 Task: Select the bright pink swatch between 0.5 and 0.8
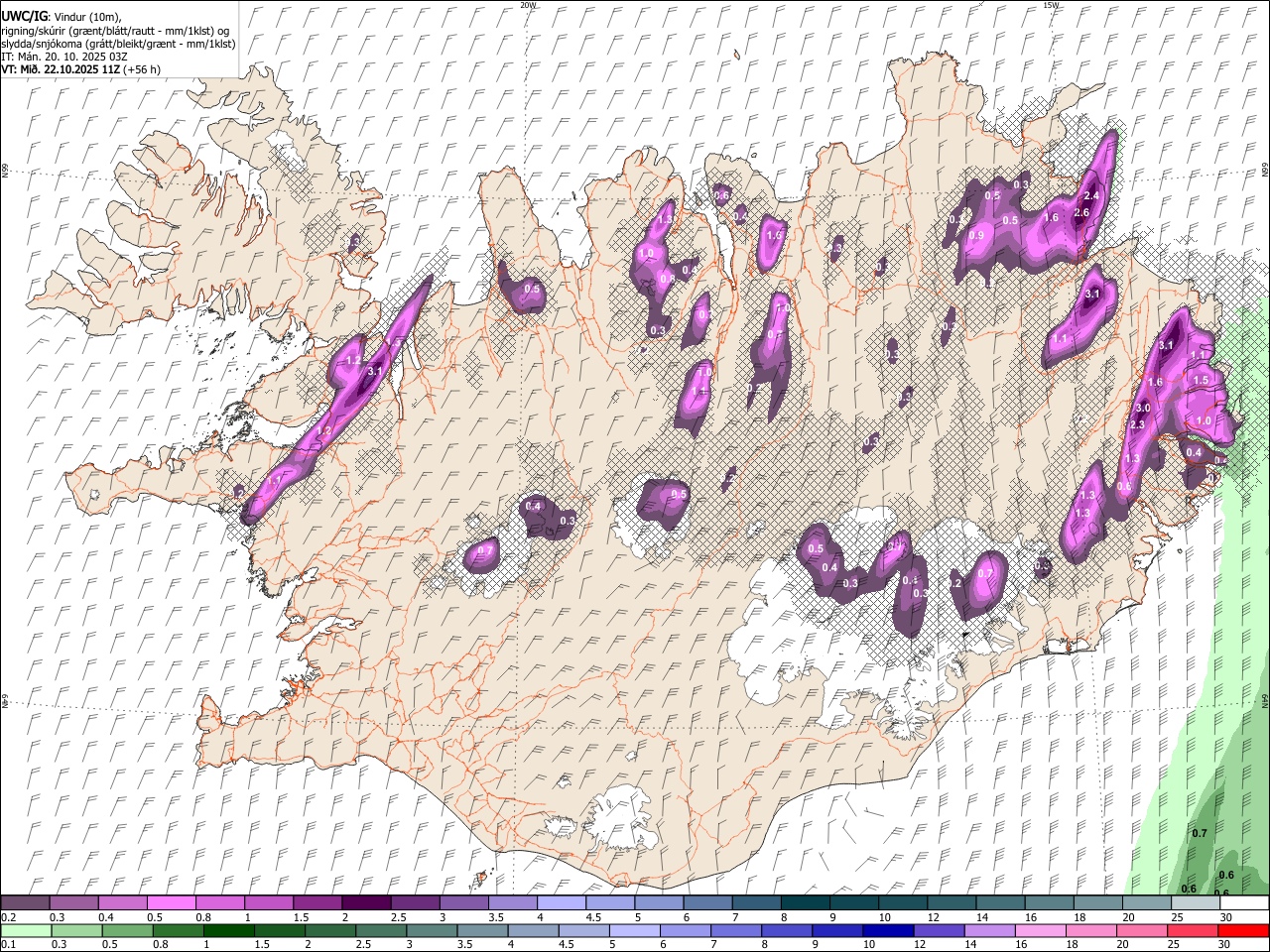point(171,903)
